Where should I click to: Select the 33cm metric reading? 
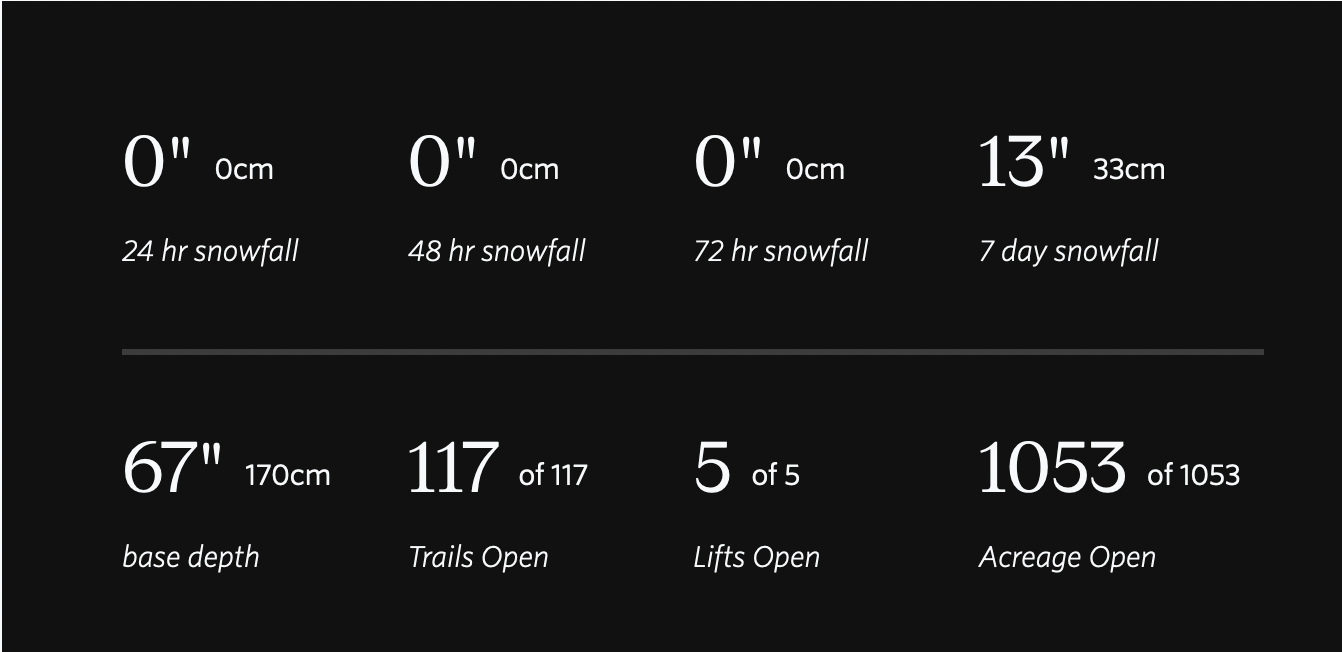tap(1129, 169)
